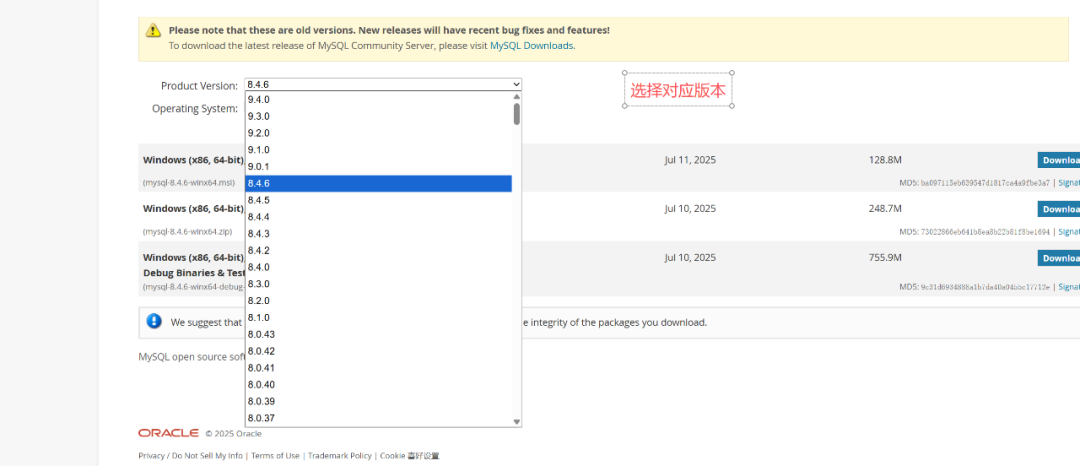Select version 9.2.0 from list
Image resolution: width=1080 pixels, height=466 pixels.
click(378, 133)
